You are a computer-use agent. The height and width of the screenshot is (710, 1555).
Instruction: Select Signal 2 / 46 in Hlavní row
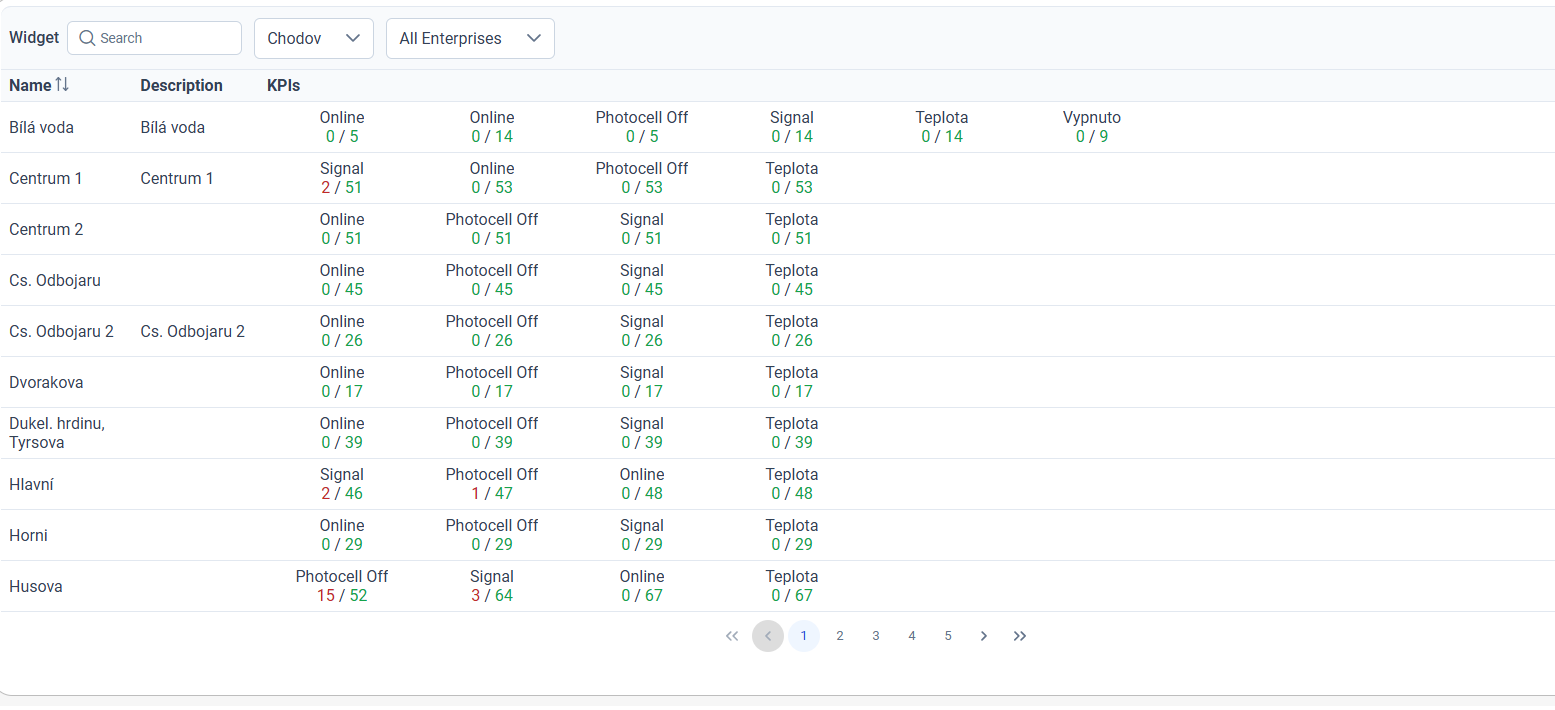click(x=342, y=484)
